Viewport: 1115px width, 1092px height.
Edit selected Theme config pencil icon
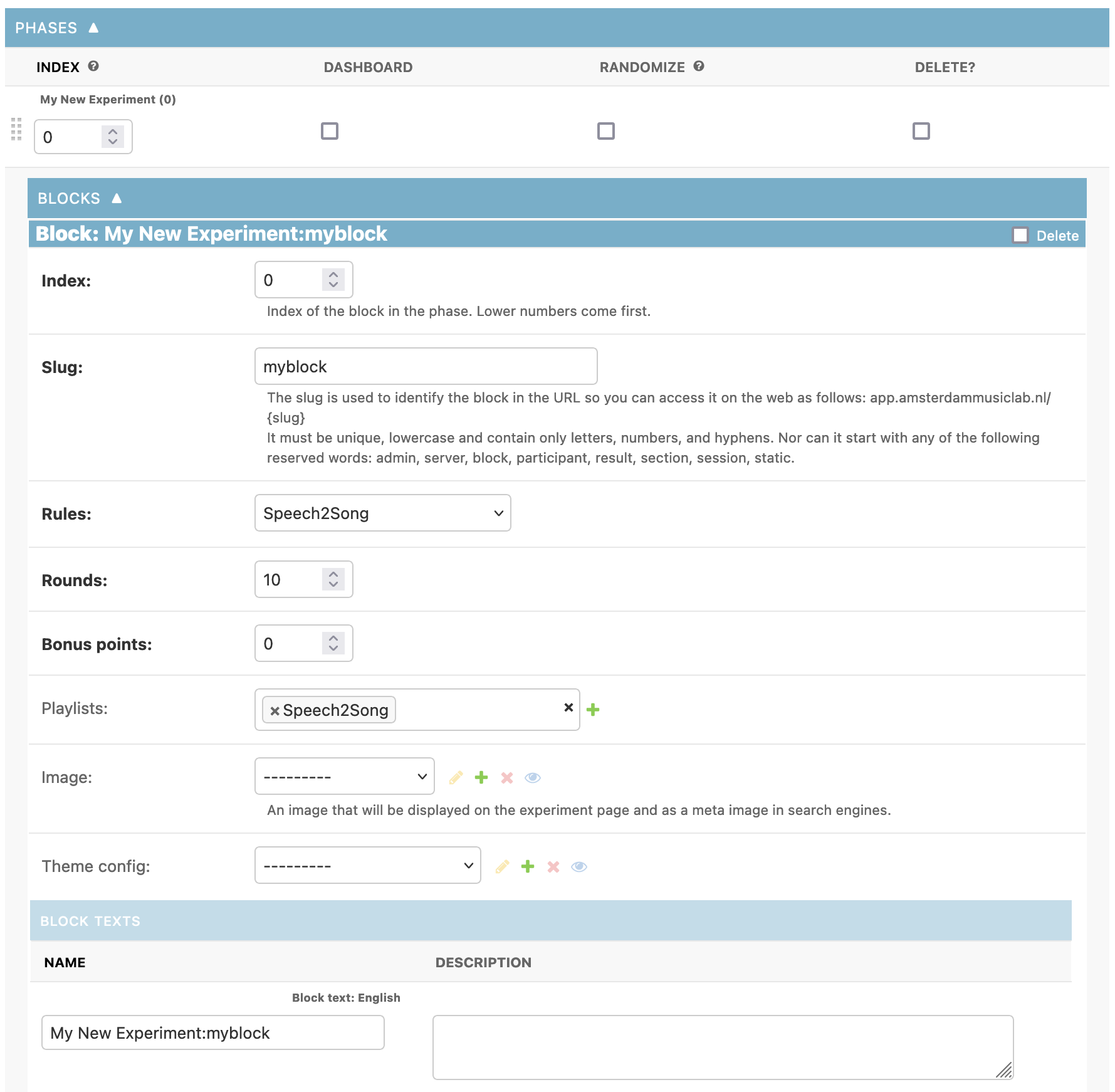coord(502,867)
